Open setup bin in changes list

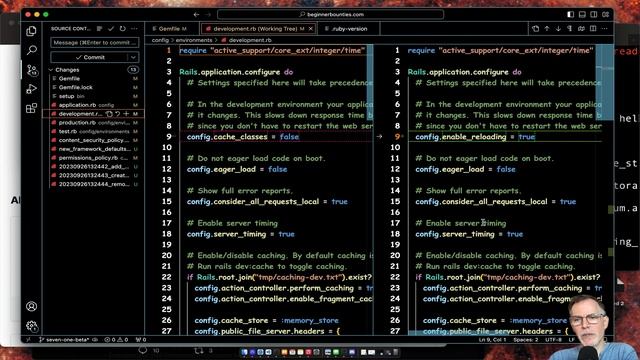93,96
